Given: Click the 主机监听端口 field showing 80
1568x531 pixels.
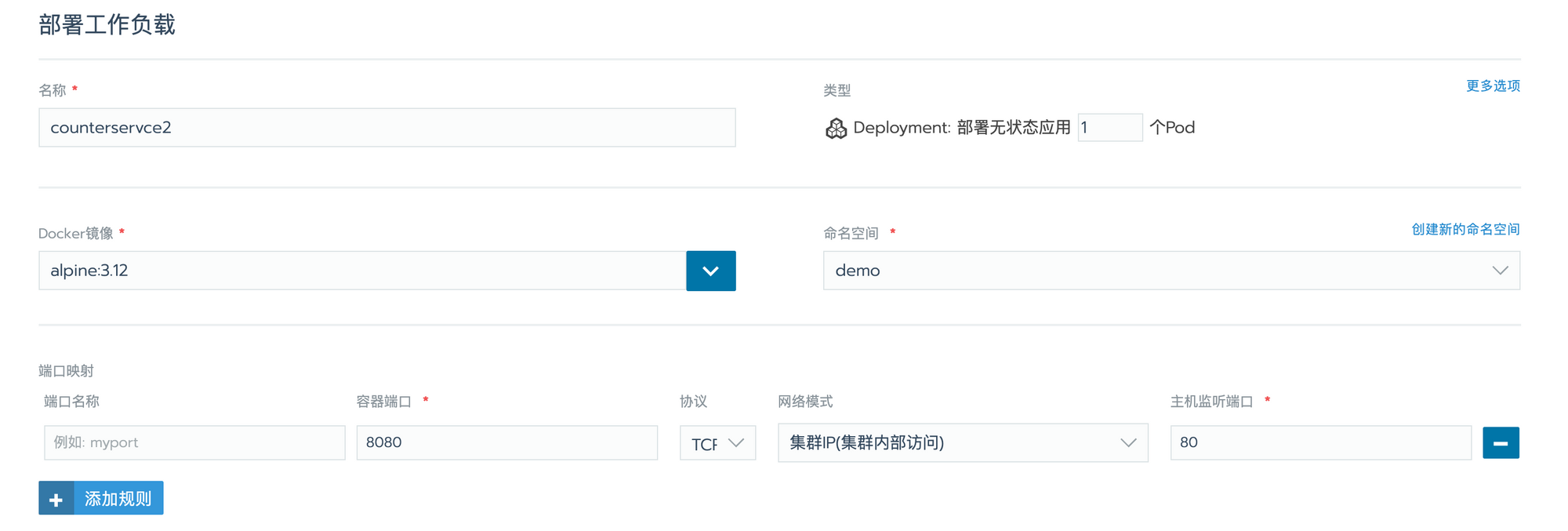Looking at the screenshot, I should pyautogui.click(x=1319, y=443).
